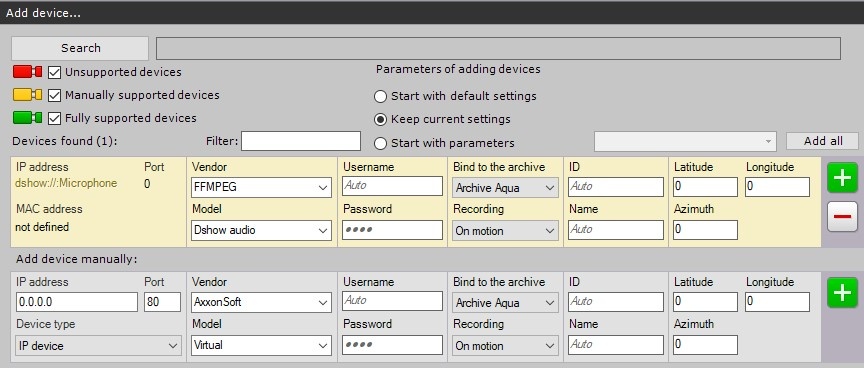Toggle Fully supported devices checkbox
This screenshot has height=368, width=864.
point(55,118)
